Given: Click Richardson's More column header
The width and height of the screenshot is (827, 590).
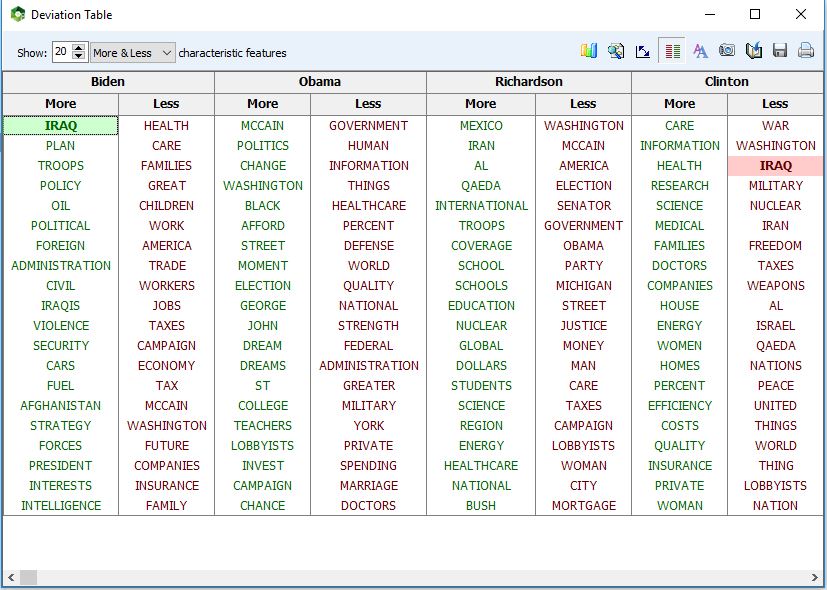Looking at the screenshot, I should click(x=480, y=104).
